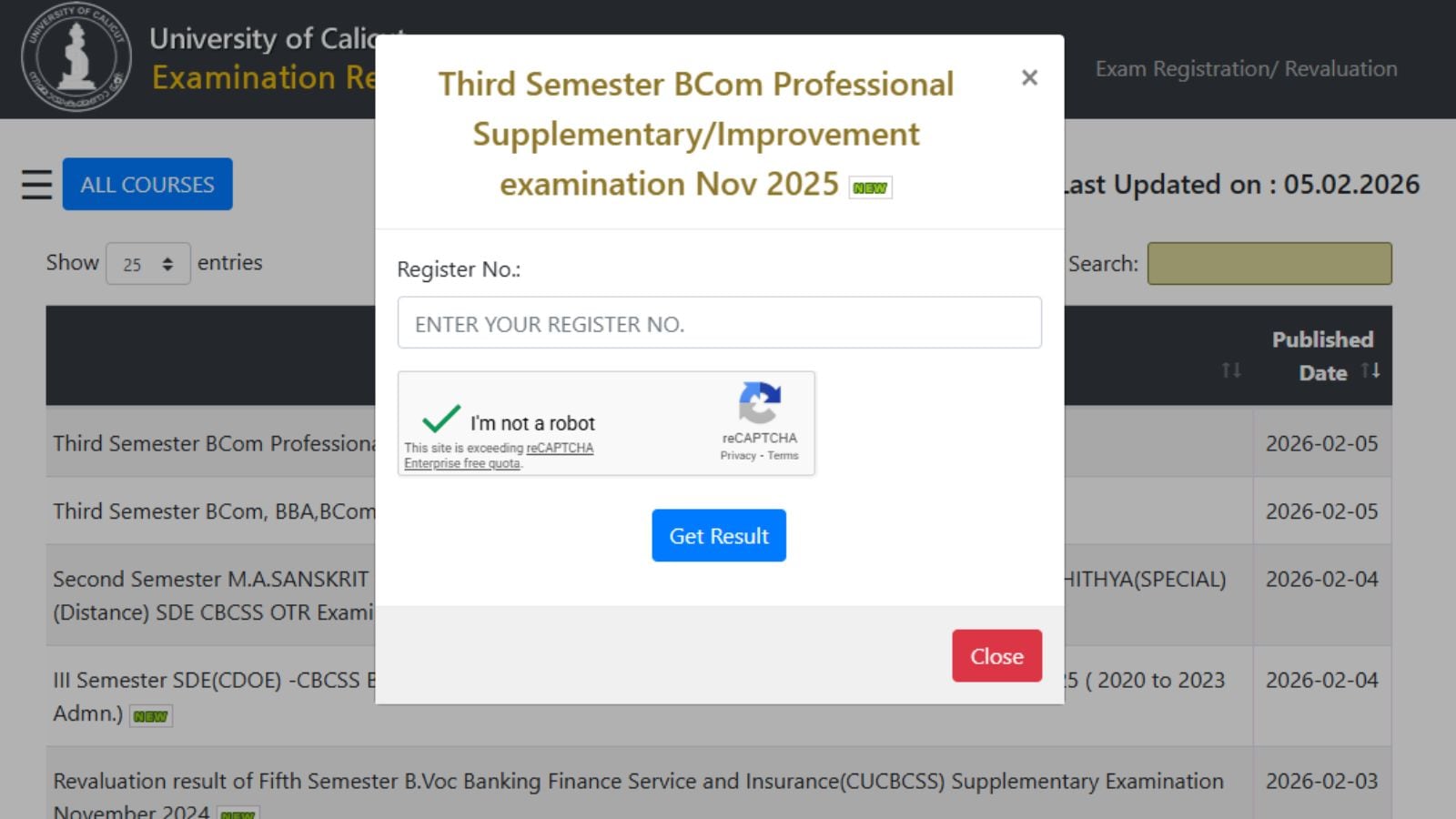Click the Register No. input field
Viewport: 1456px width, 819px height.
(x=719, y=323)
